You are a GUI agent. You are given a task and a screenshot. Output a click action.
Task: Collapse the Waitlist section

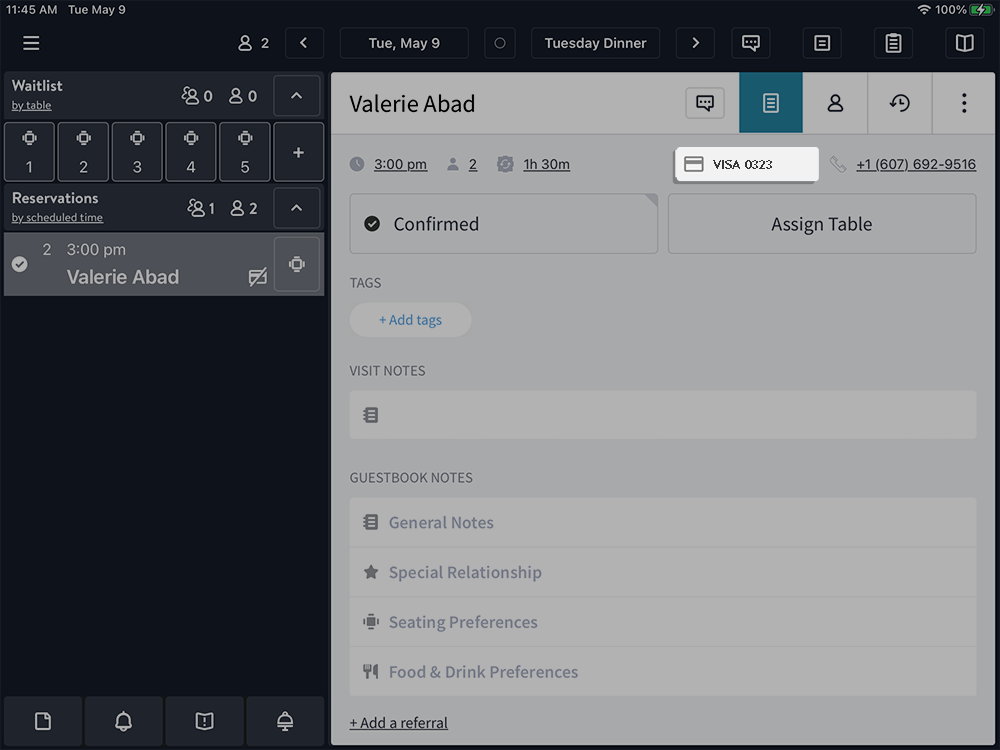297,96
